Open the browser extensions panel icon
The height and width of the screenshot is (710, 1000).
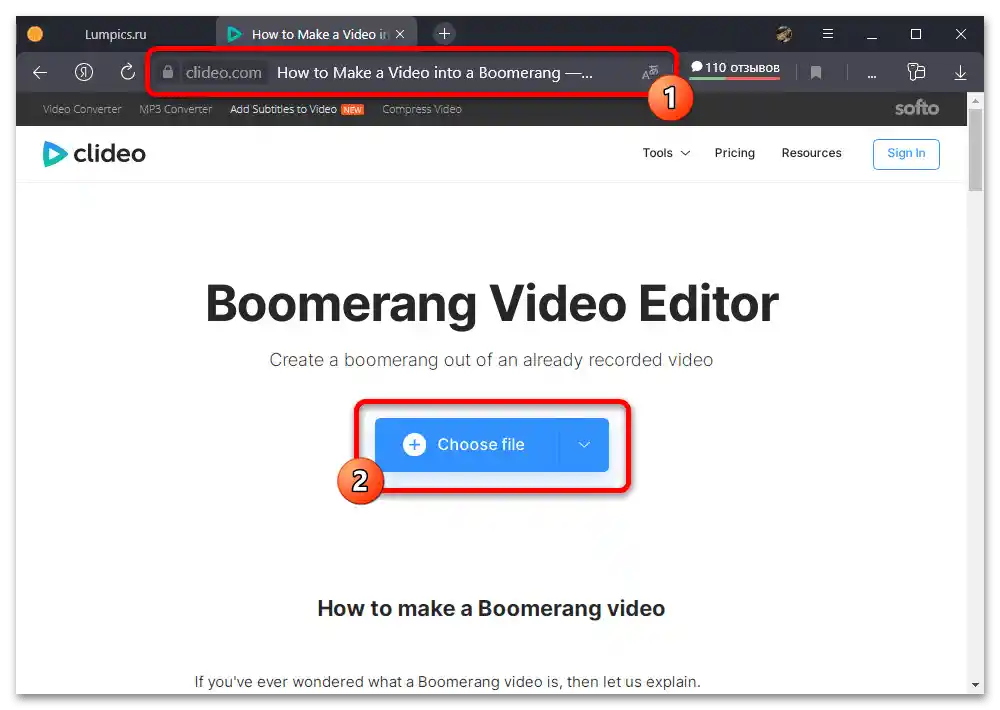coord(916,72)
